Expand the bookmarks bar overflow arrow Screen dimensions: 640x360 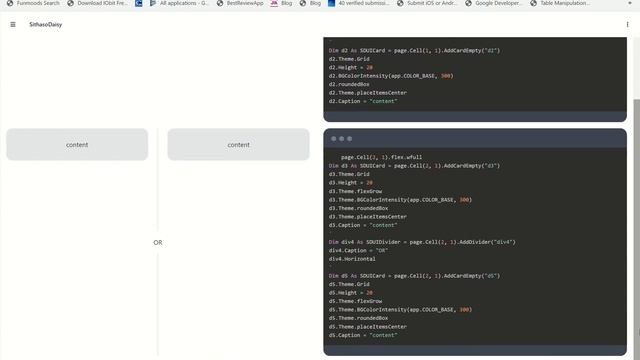point(630,3)
